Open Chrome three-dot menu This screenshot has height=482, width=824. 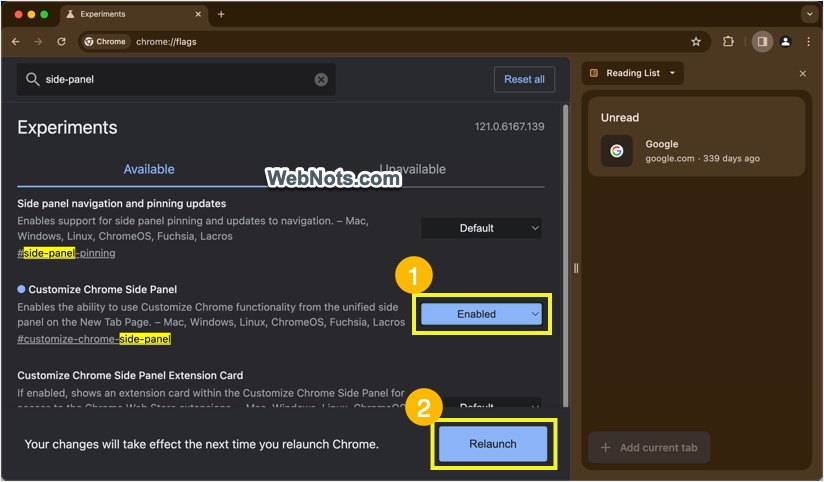point(807,42)
